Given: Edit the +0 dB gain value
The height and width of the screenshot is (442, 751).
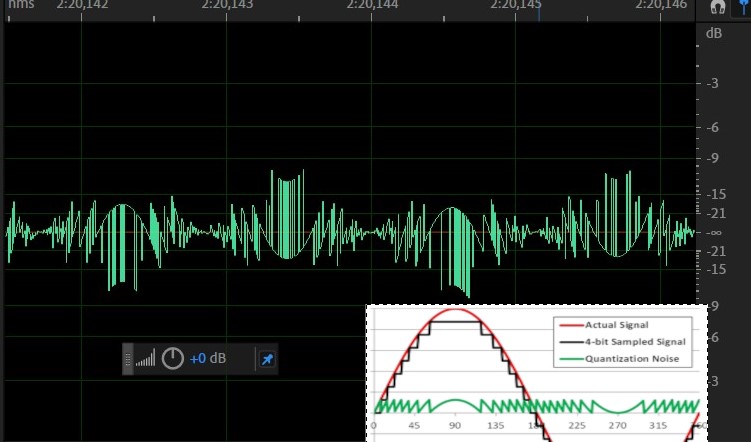Looking at the screenshot, I should click(x=207, y=358).
